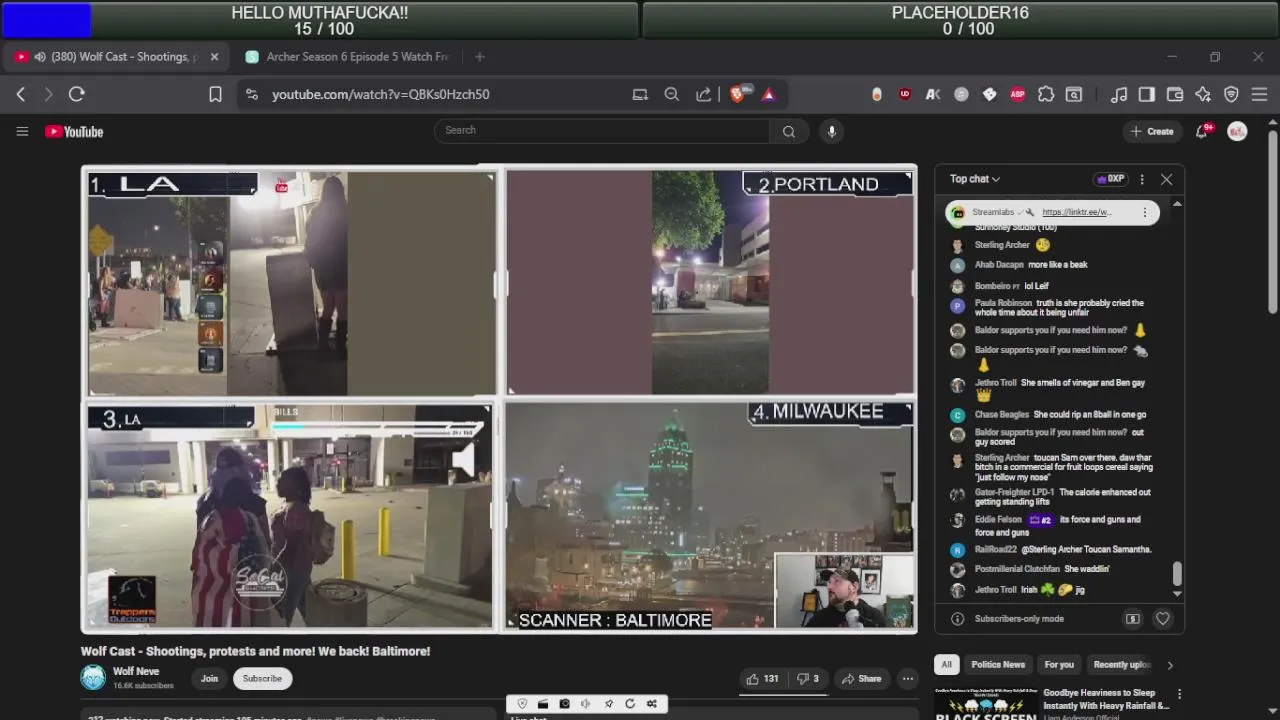
Task: Switch to Archer Season 6 Episode 5 tab
Action: (346, 57)
